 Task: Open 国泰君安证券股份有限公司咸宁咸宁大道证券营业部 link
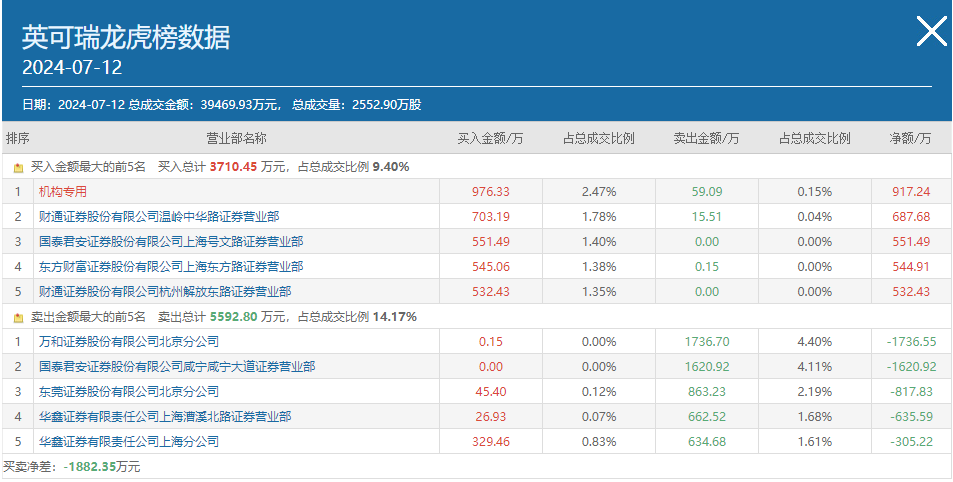point(177,367)
